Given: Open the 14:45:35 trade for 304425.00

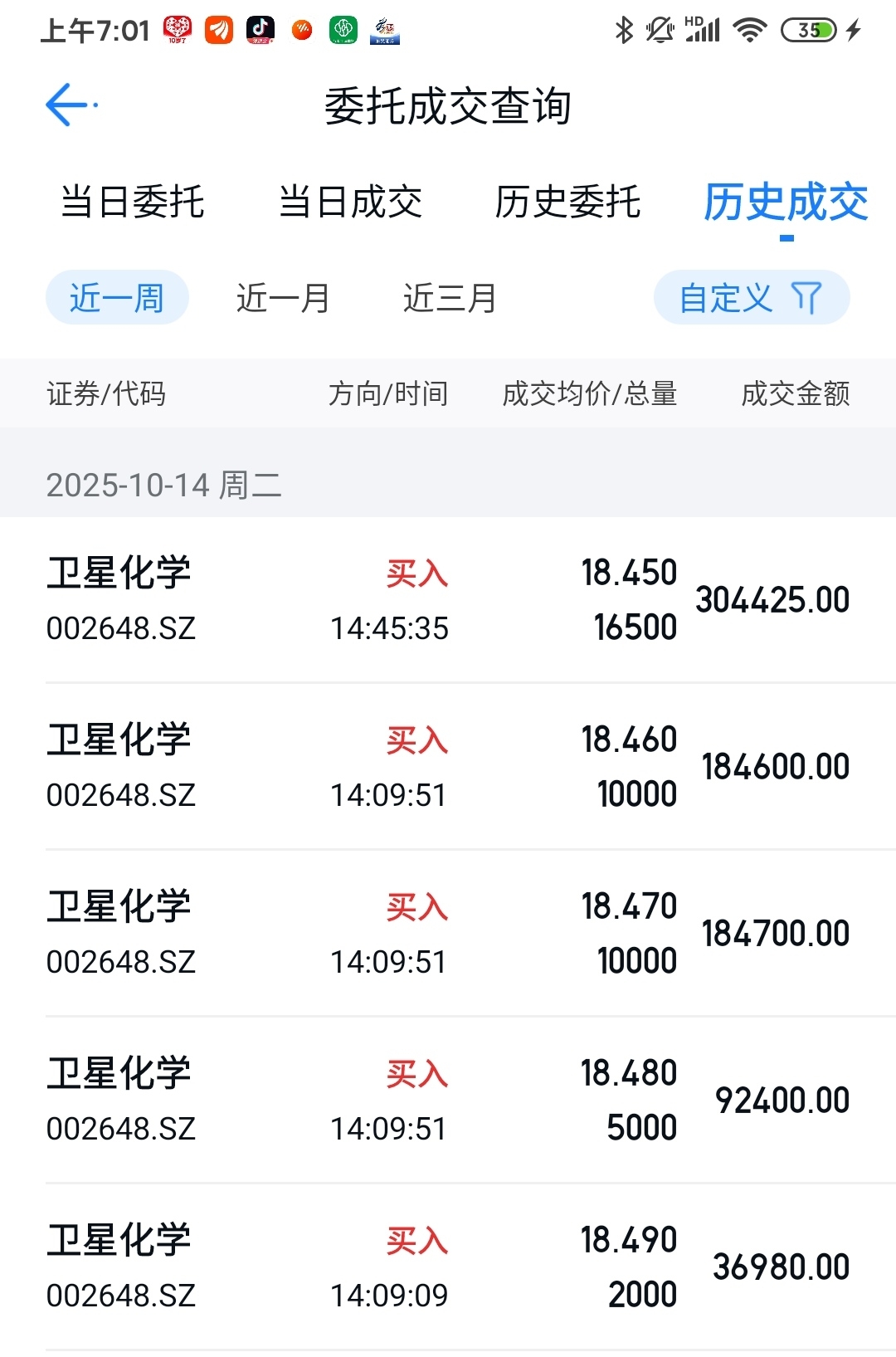Looking at the screenshot, I should (x=448, y=599).
